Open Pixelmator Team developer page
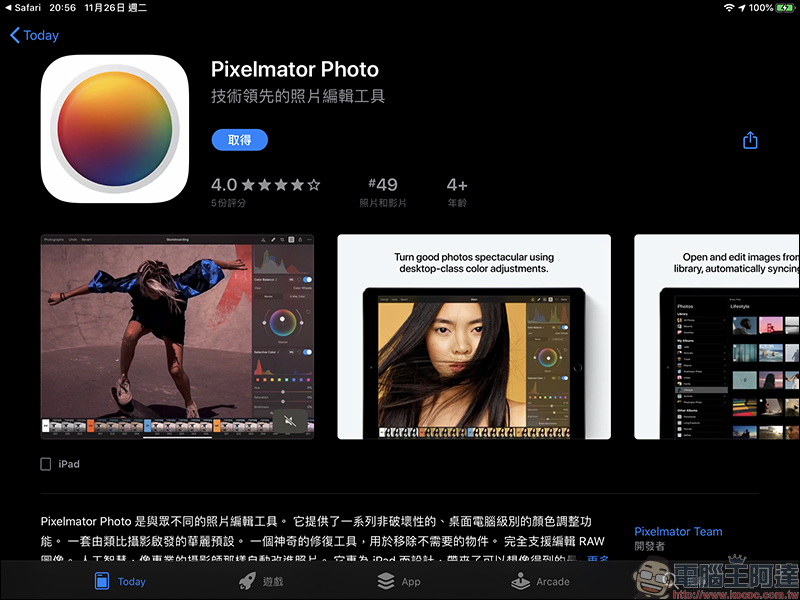800x600 pixels. 678,532
